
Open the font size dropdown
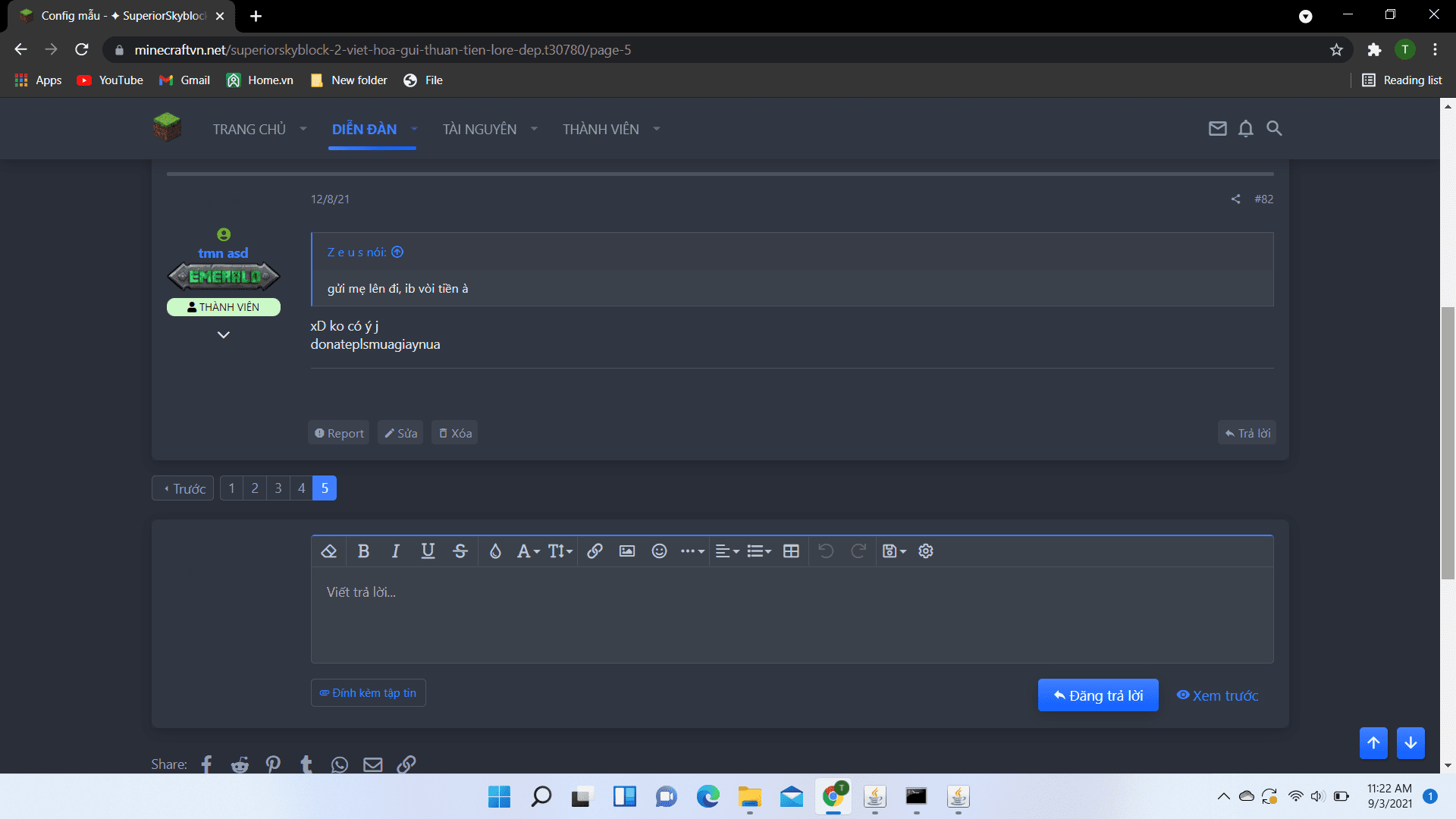[560, 551]
